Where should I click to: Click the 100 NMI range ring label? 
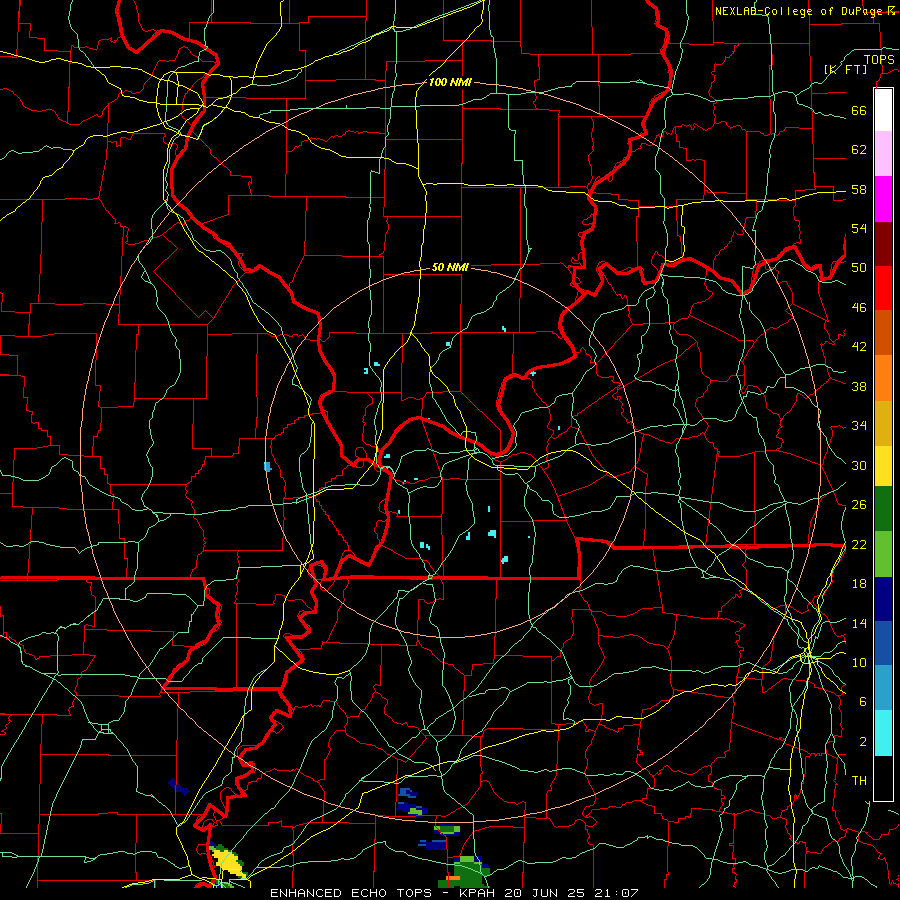click(x=450, y=82)
